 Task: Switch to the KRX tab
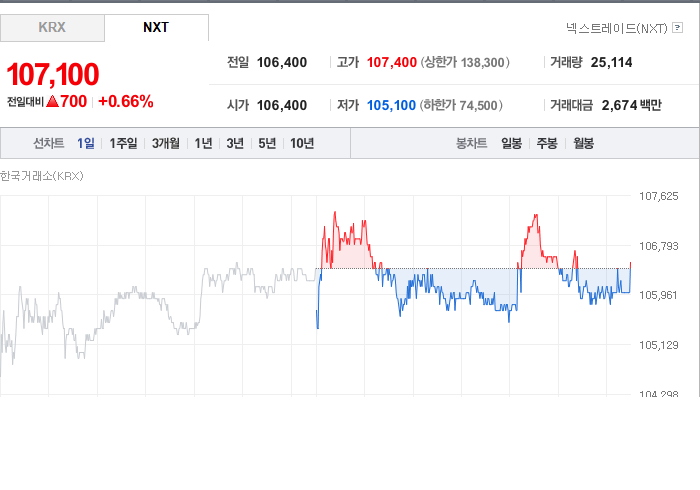coord(52,28)
